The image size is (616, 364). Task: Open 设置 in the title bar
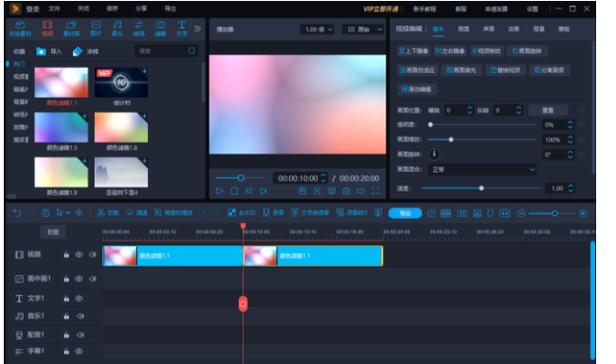coord(532,9)
